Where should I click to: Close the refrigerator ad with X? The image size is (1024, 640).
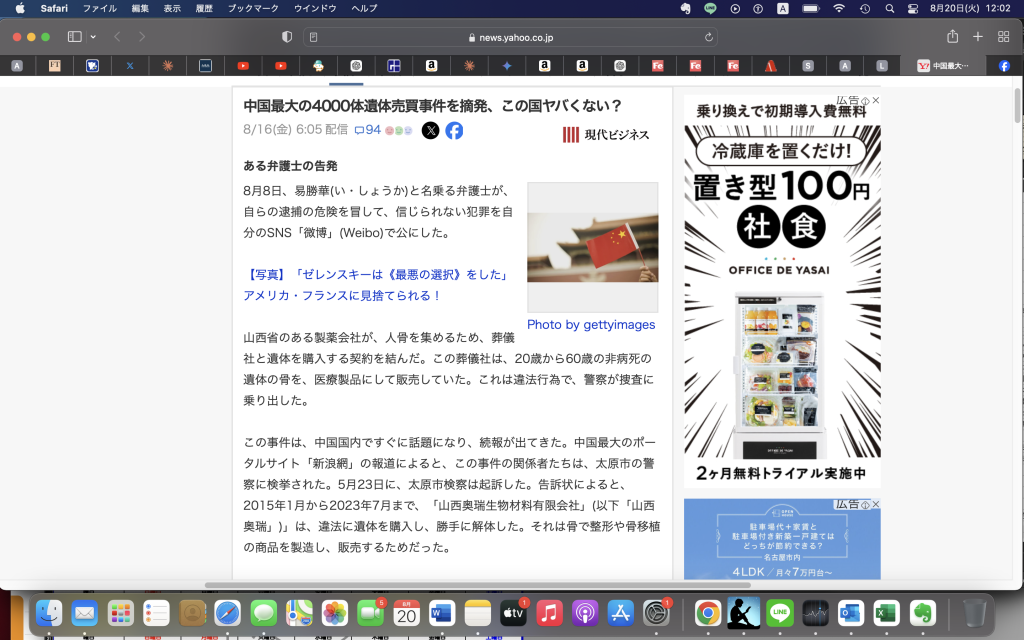coord(876,101)
